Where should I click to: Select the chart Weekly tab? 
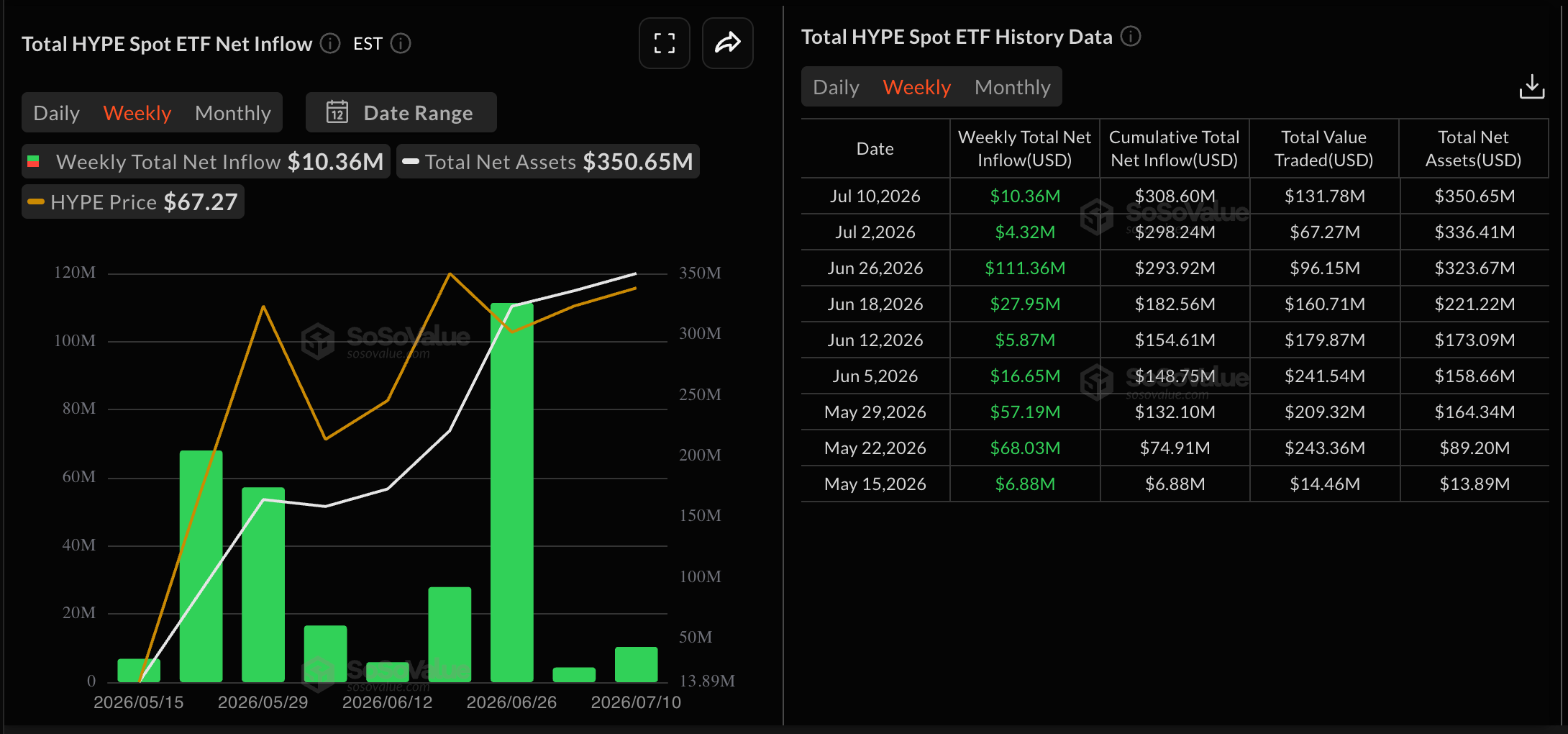(x=137, y=113)
